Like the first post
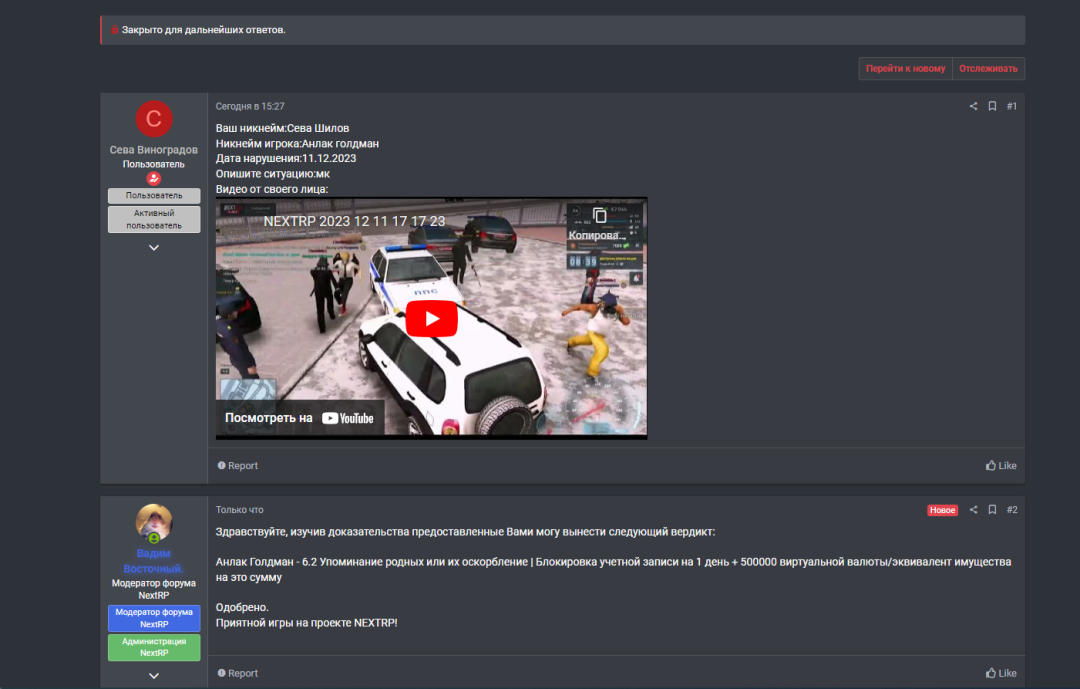 pos(1001,466)
